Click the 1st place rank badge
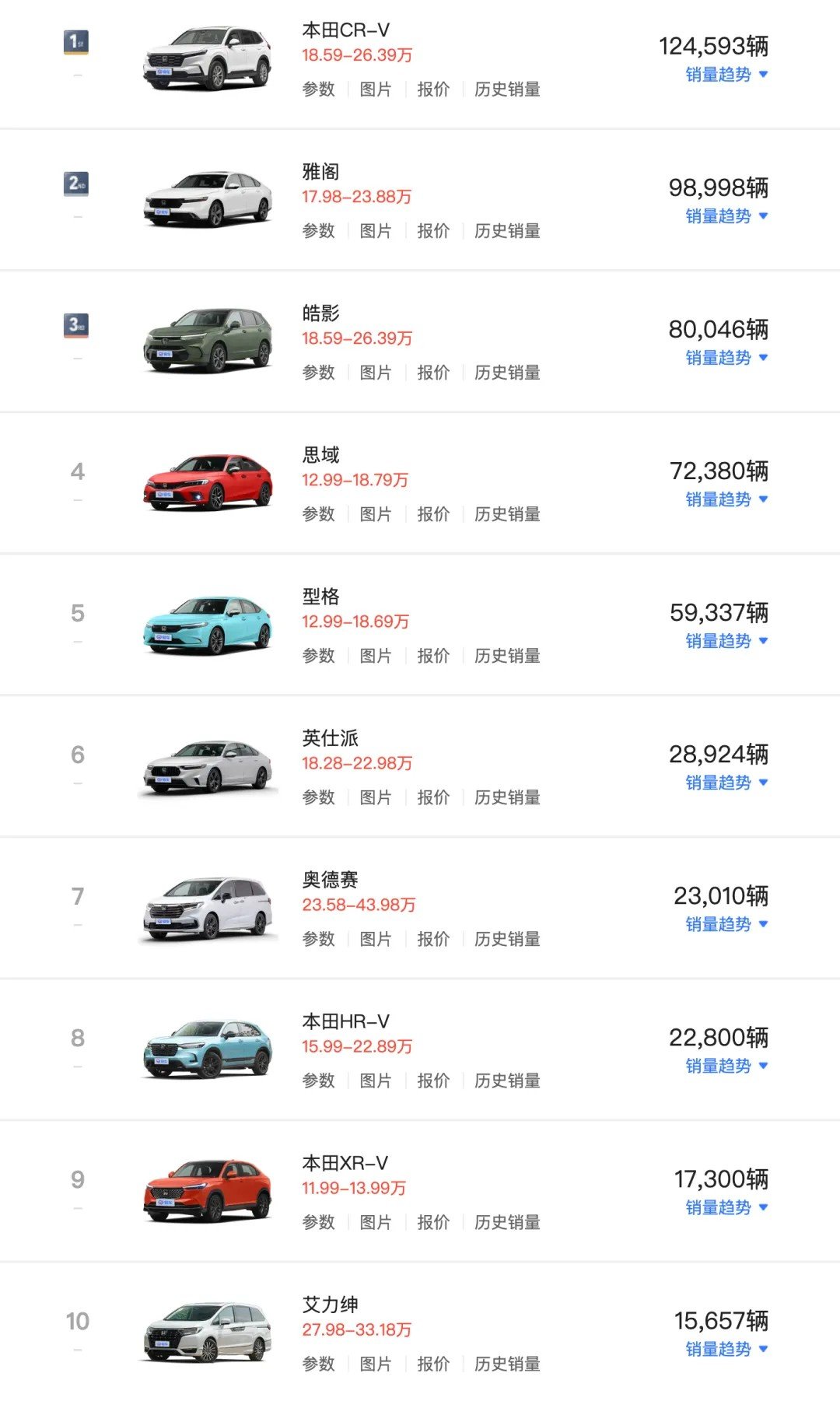The image size is (840, 1401). (x=76, y=42)
